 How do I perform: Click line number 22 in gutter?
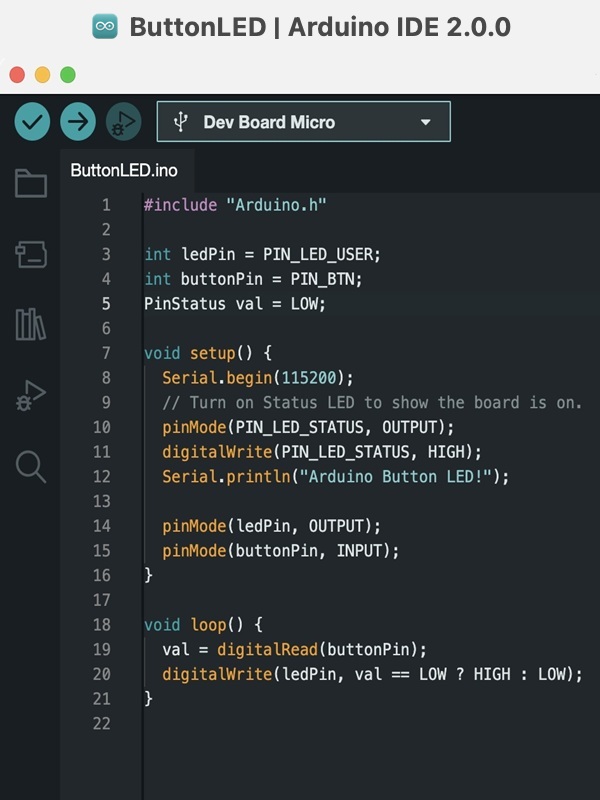pyautogui.click(x=102, y=723)
